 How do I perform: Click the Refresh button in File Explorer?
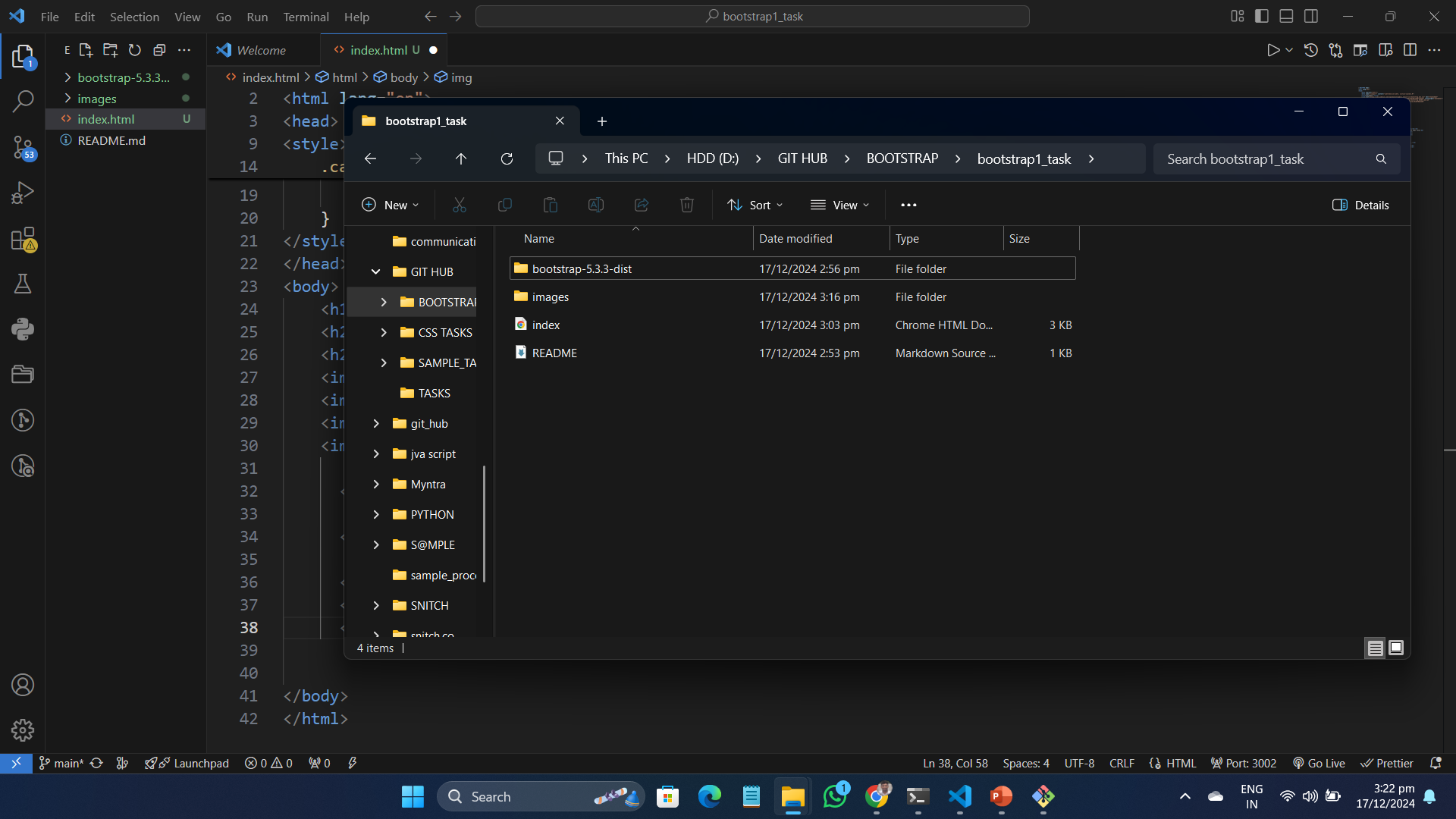click(507, 158)
